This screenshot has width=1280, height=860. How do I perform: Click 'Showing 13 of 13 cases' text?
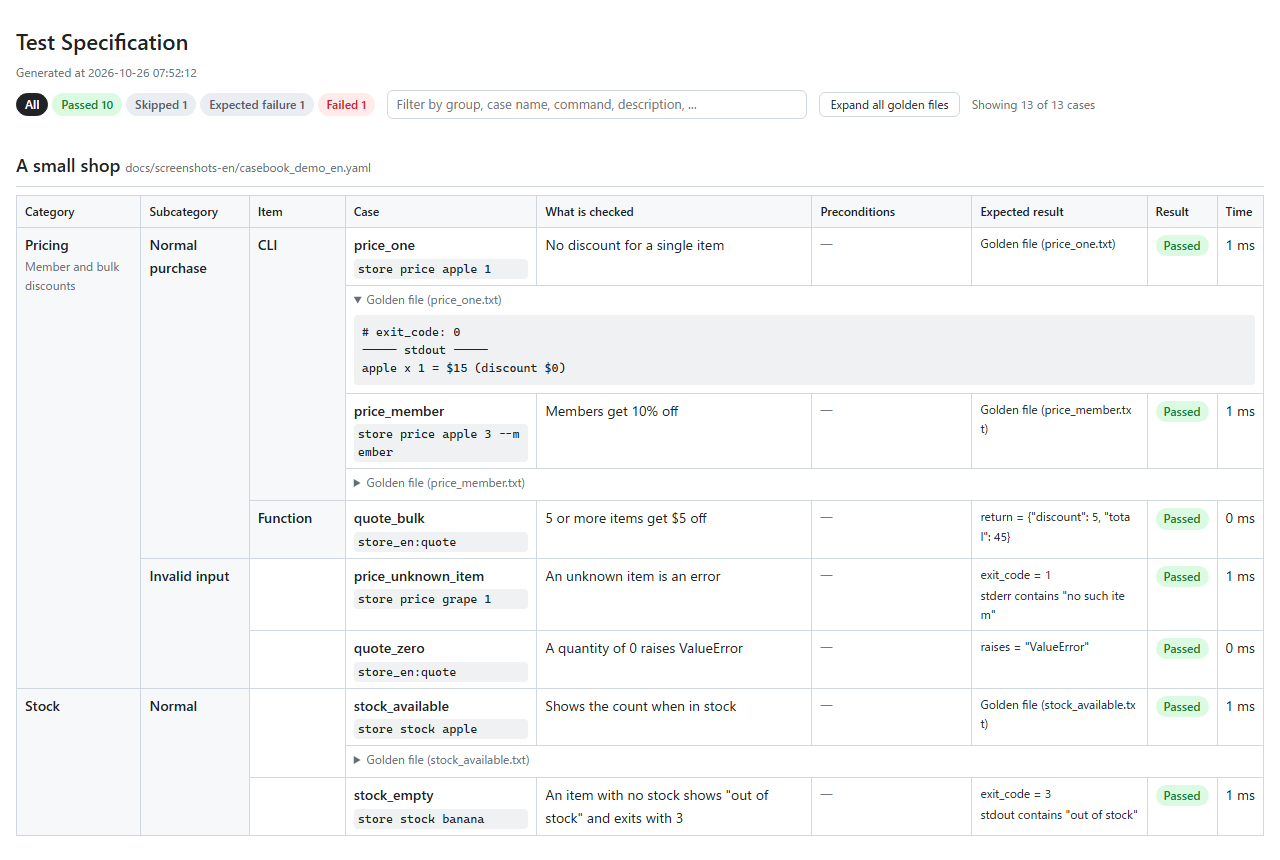point(1033,105)
